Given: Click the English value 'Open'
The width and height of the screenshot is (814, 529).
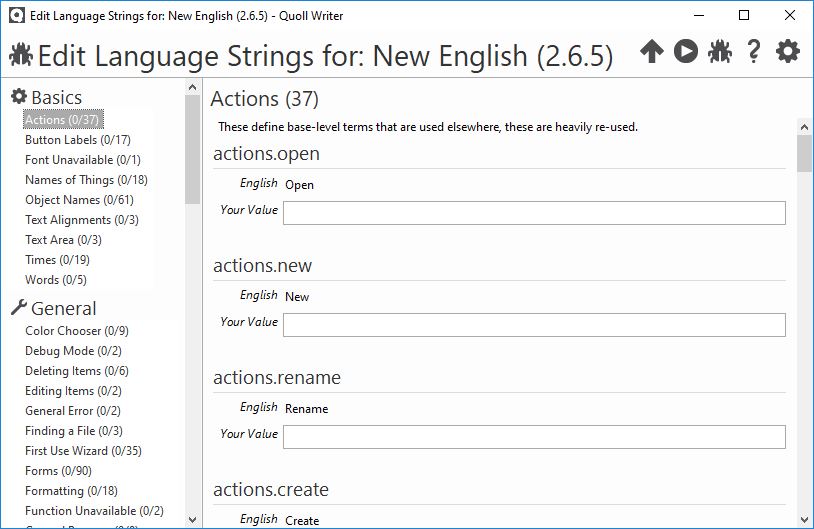Looking at the screenshot, I should [x=299, y=185].
